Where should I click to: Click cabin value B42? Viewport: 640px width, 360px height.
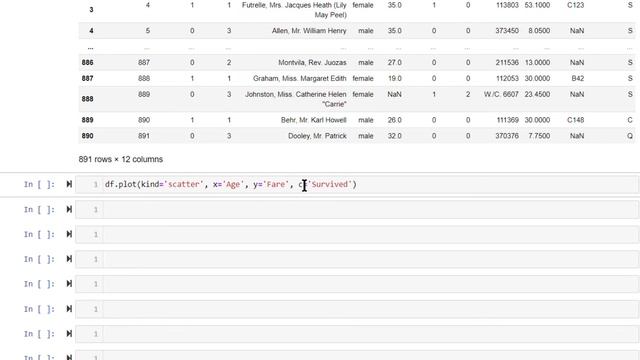click(578, 78)
